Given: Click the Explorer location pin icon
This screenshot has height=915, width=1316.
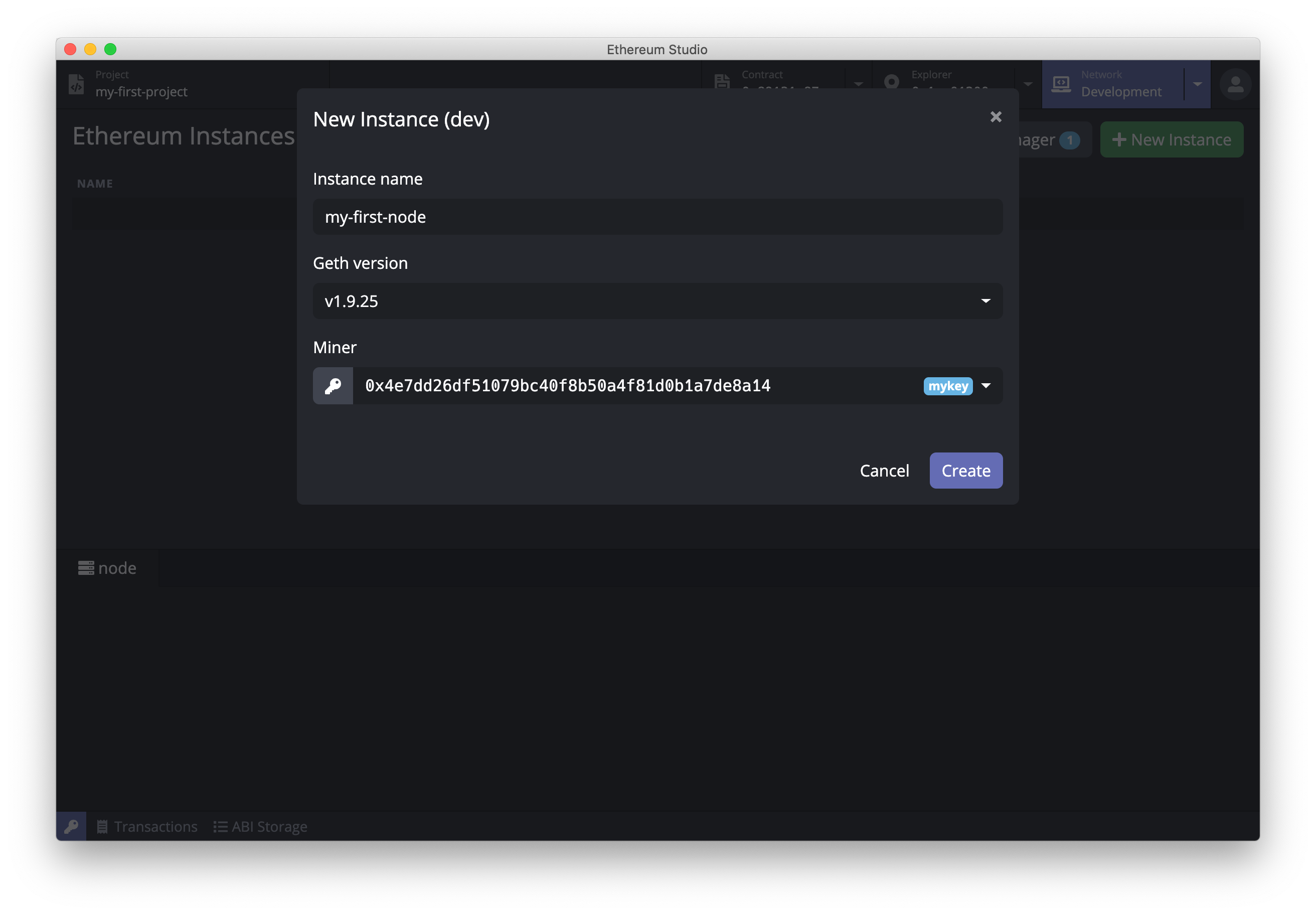Looking at the screenshot, I should [x=891, y=81].
